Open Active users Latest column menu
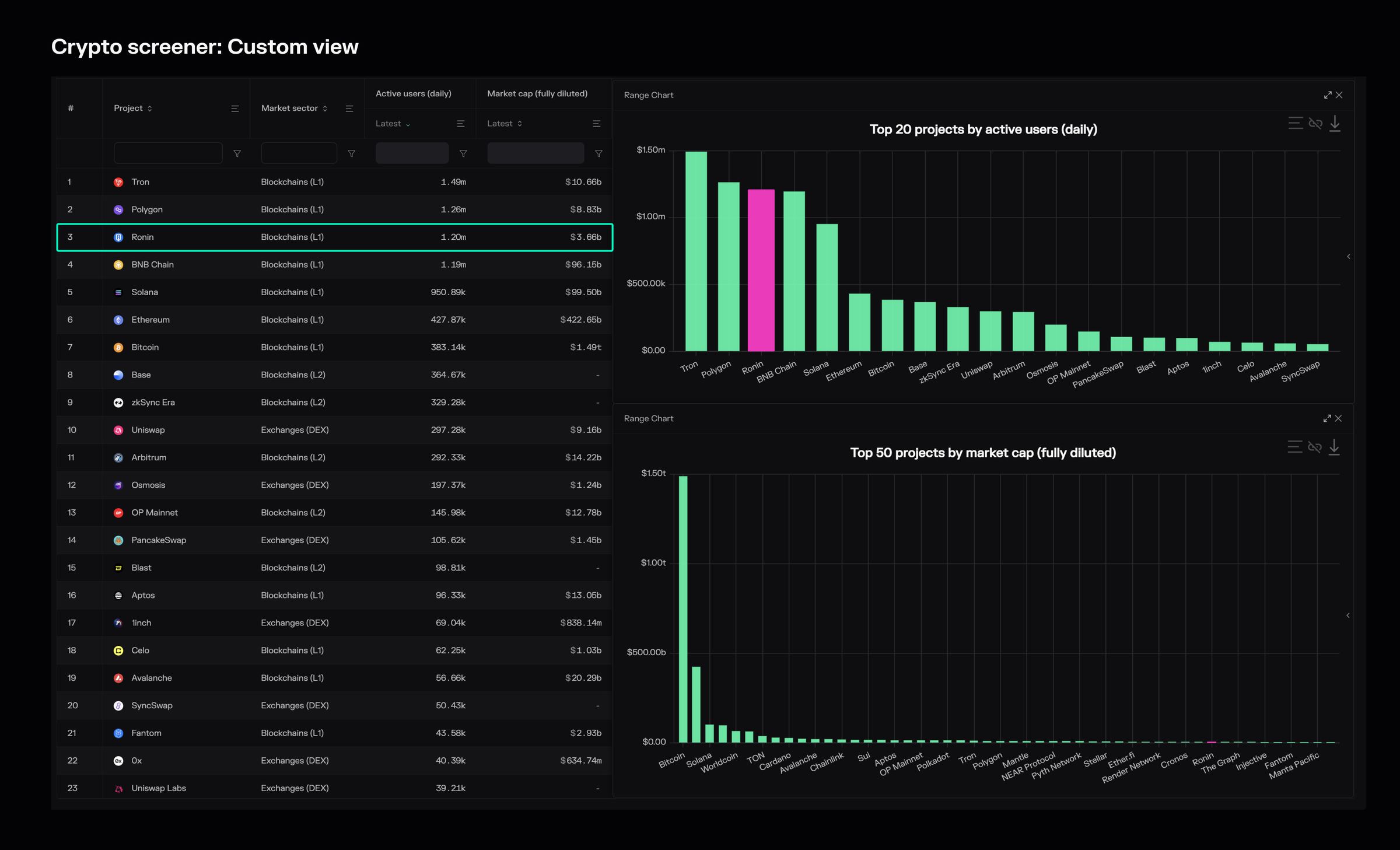The width and height of the screenshot is (1400, 850). click(461, 124)
